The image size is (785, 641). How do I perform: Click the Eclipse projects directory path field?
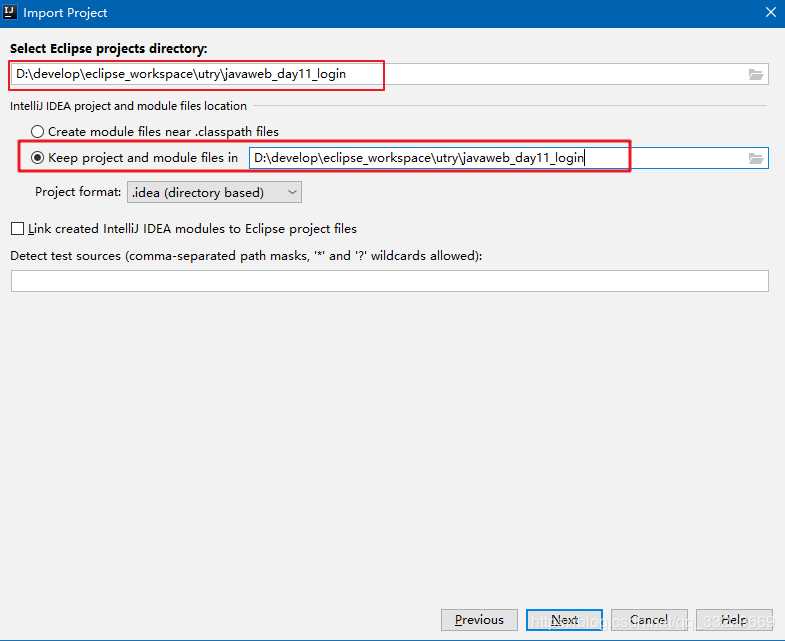pyautogui.click(x=389, y=74)
